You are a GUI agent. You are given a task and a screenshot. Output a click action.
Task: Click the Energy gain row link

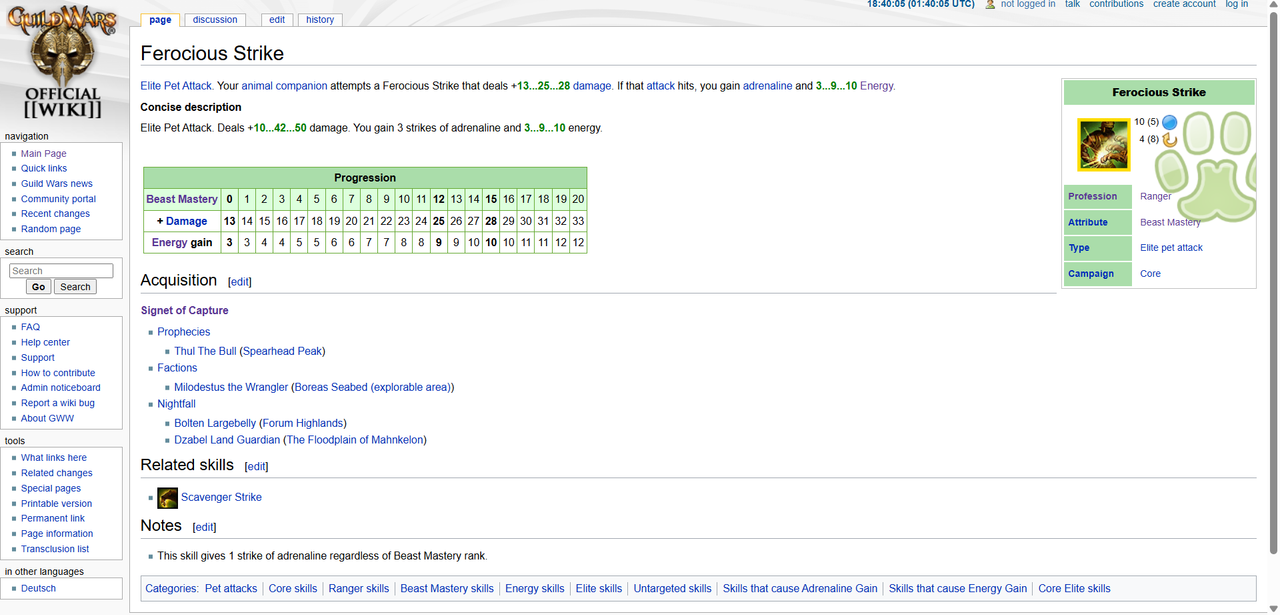(170, 243)
